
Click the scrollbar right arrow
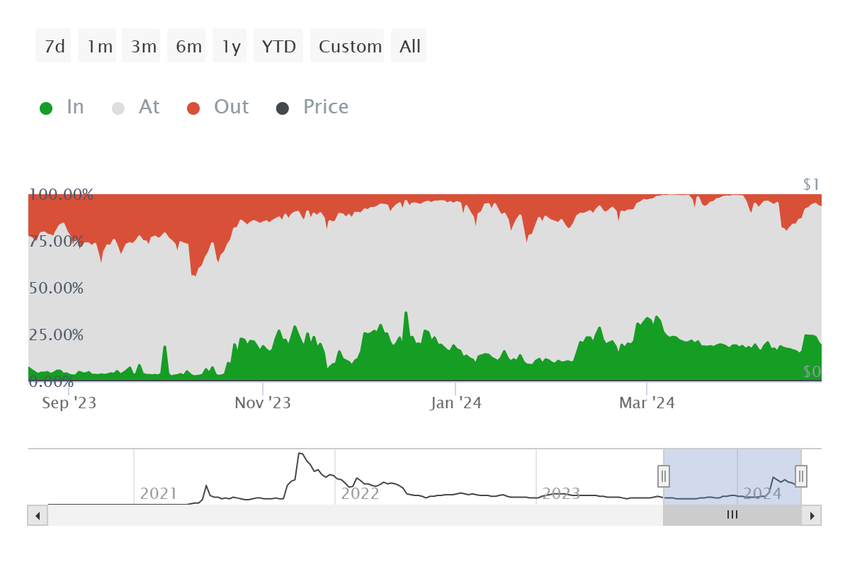pyautogui.click(x=812, y=516)
